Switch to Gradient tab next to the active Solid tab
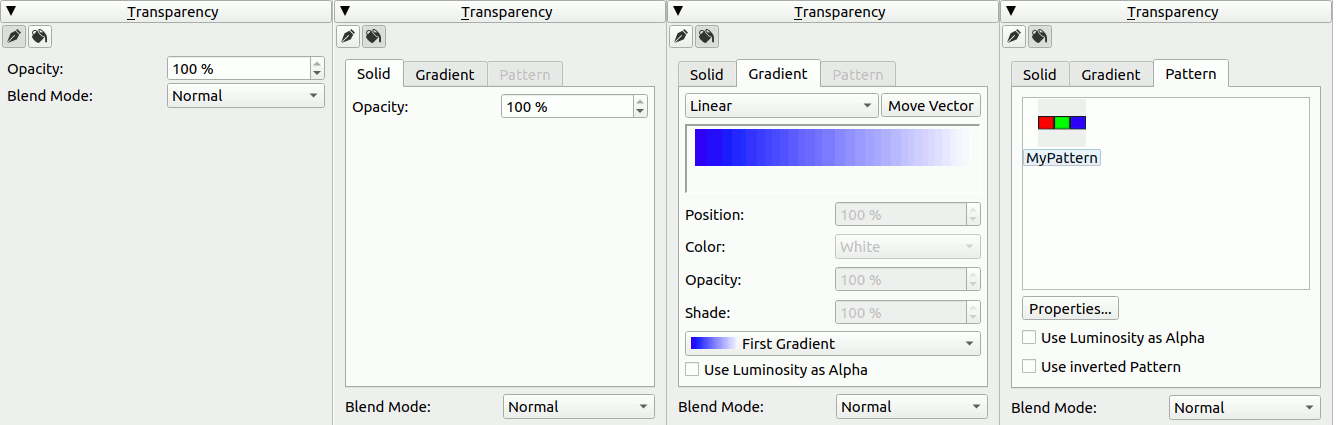The width and height of the screenshot is (1336, 425). pos(445,75)
